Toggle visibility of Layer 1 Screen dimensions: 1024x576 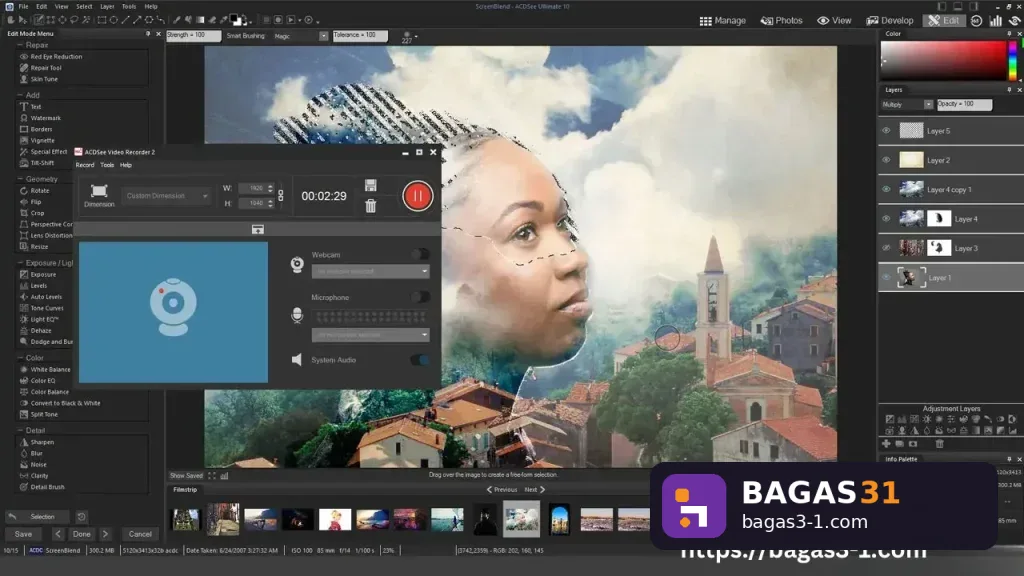[x=886, y=278]
